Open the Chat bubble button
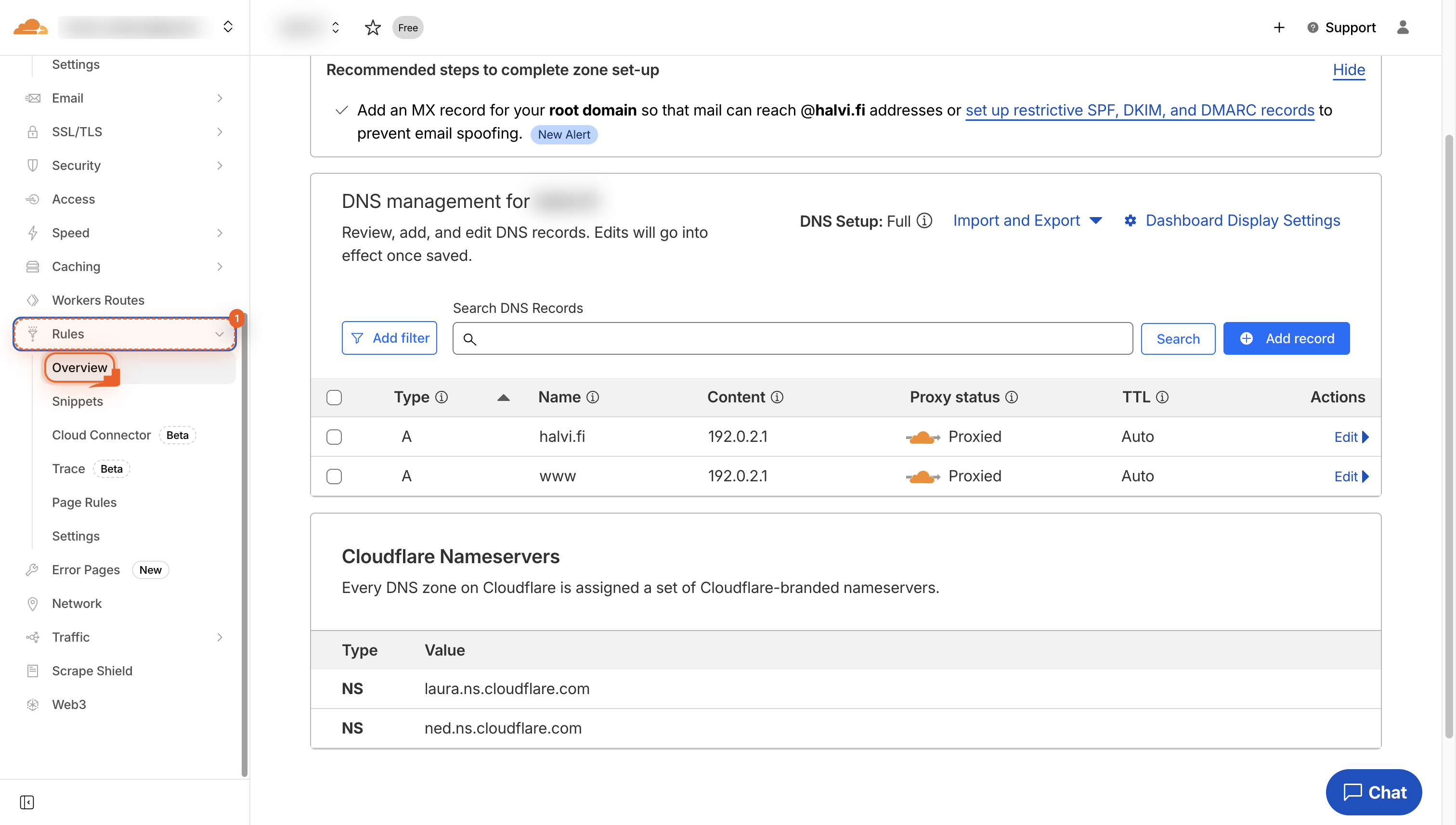The height and width of the screenshot is (825, 1456). [1373, 792]
